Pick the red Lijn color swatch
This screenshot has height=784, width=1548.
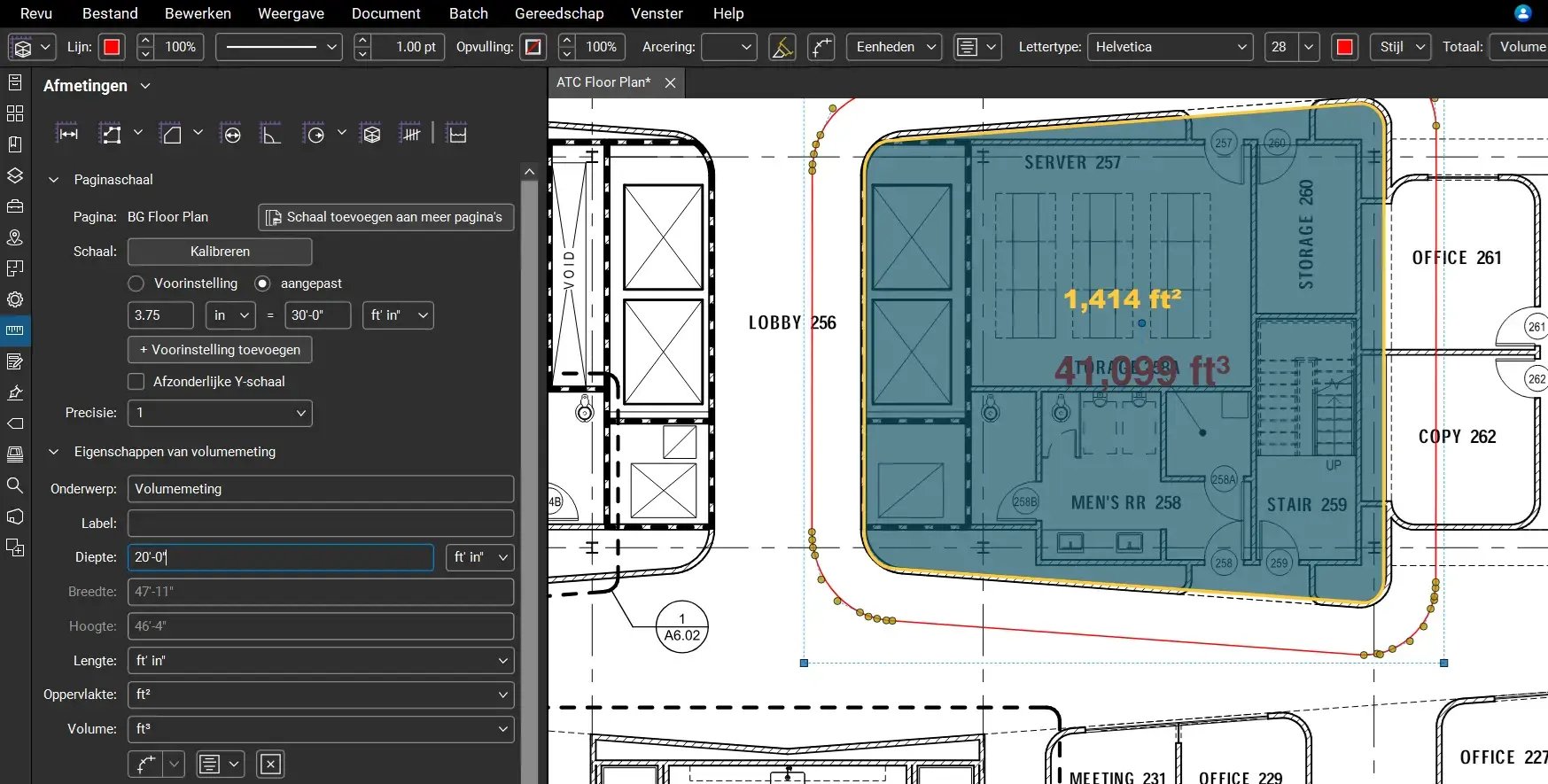[x=112, y=47]
